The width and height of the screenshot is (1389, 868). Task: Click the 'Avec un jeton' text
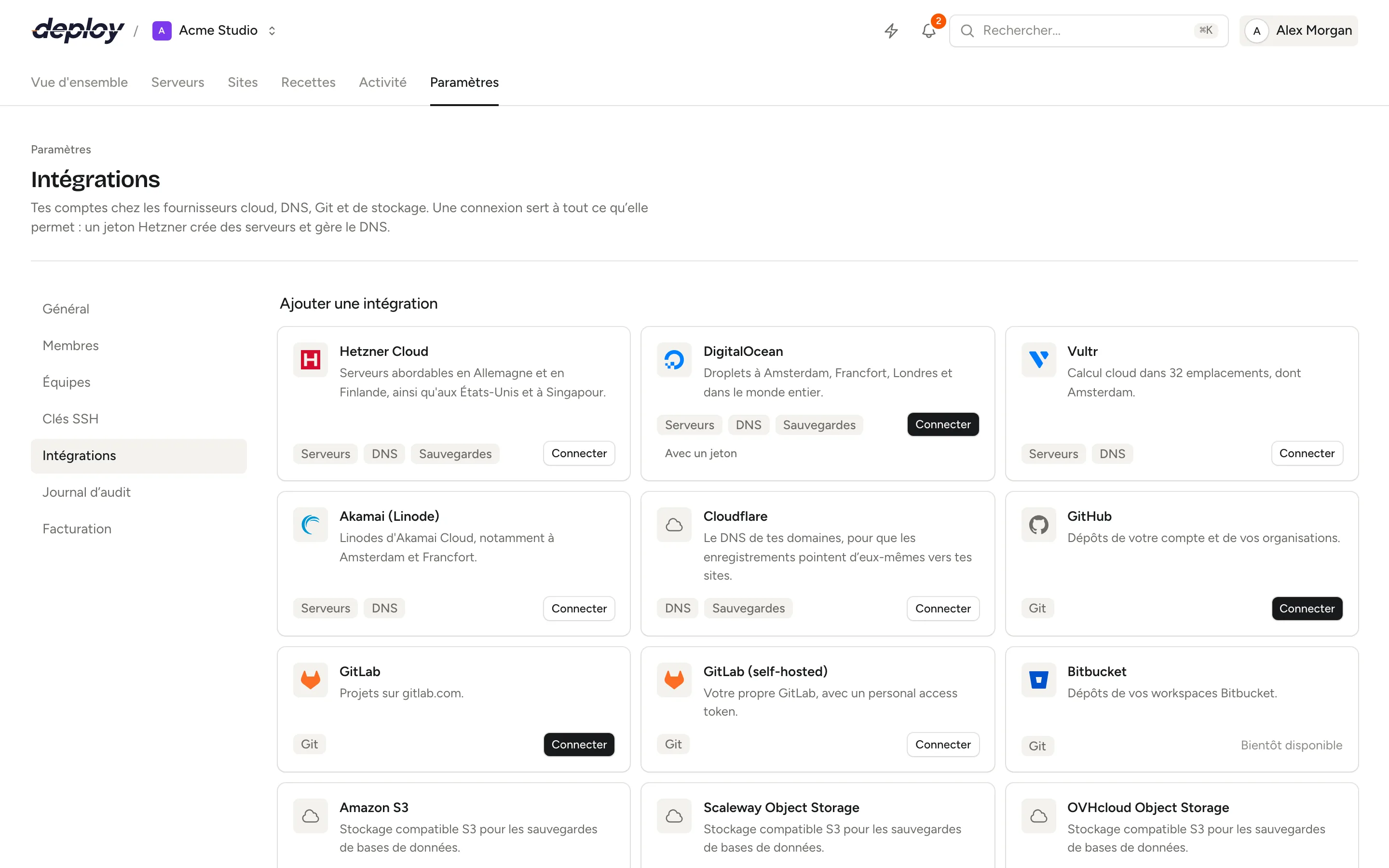[700, 453]
